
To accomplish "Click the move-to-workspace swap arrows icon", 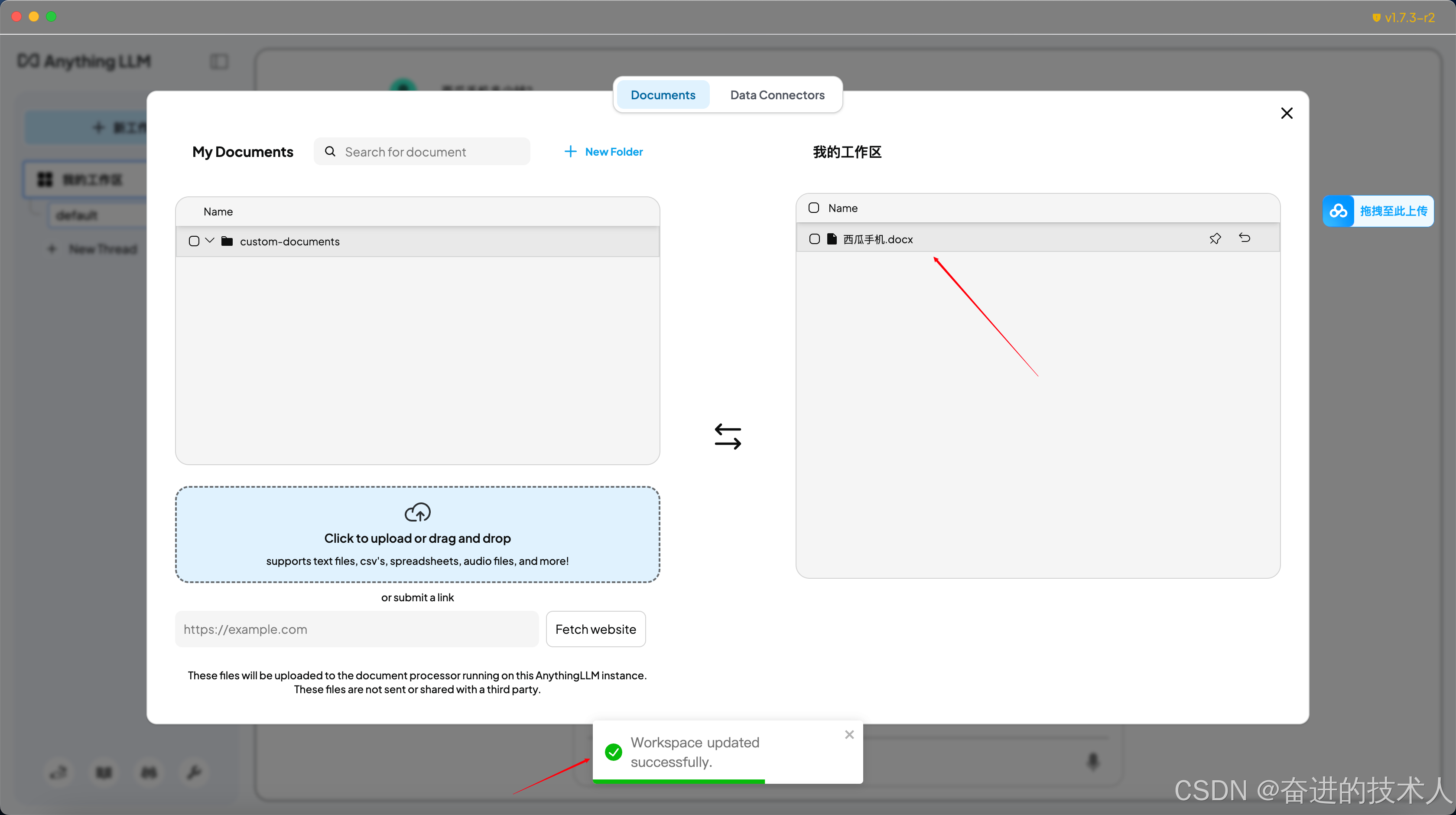I will [728, 437].
